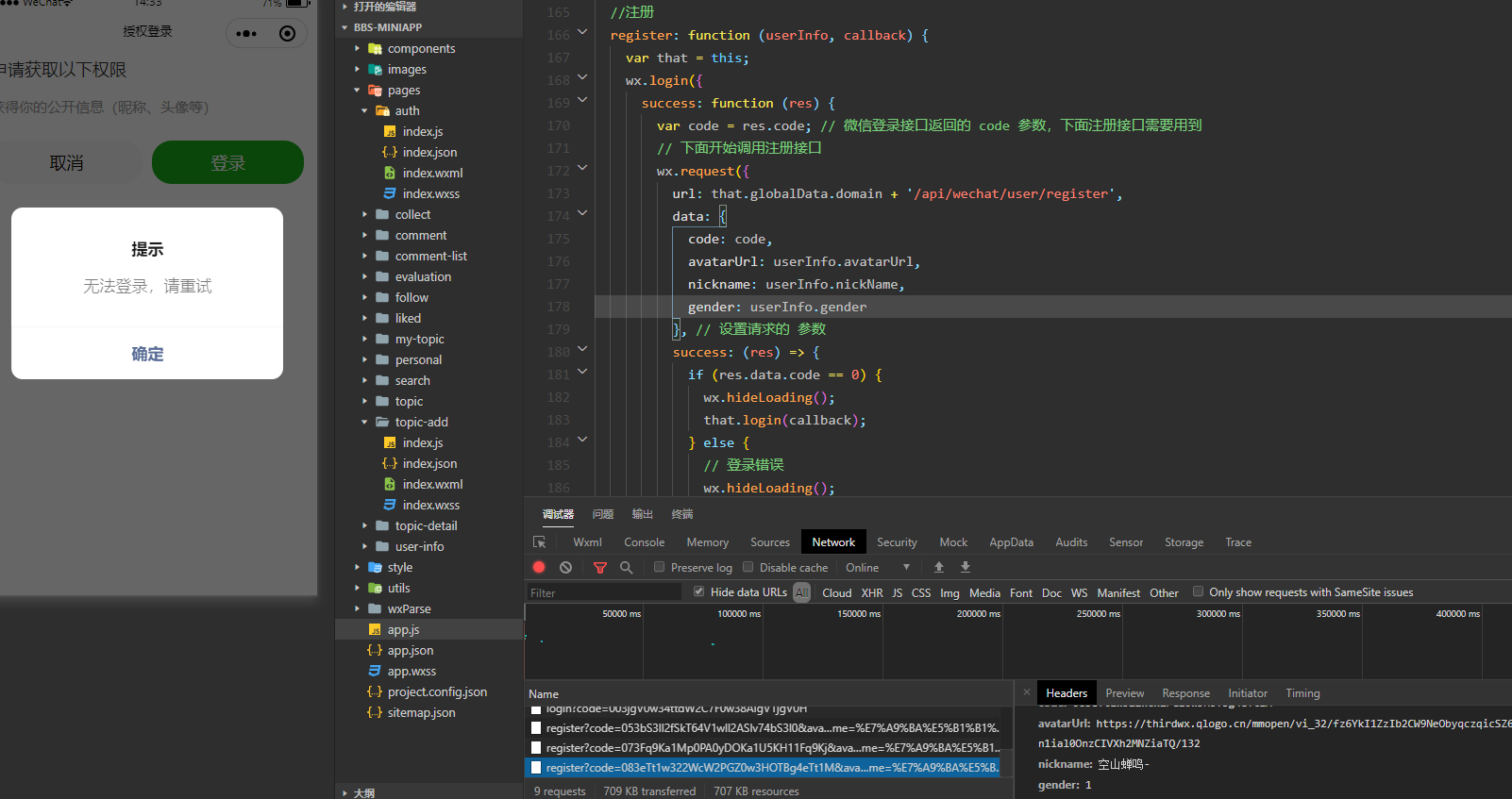This screenshot has height=799, width=1512.
Task: Filter network requests by XHR
Action: coord(872,593)
